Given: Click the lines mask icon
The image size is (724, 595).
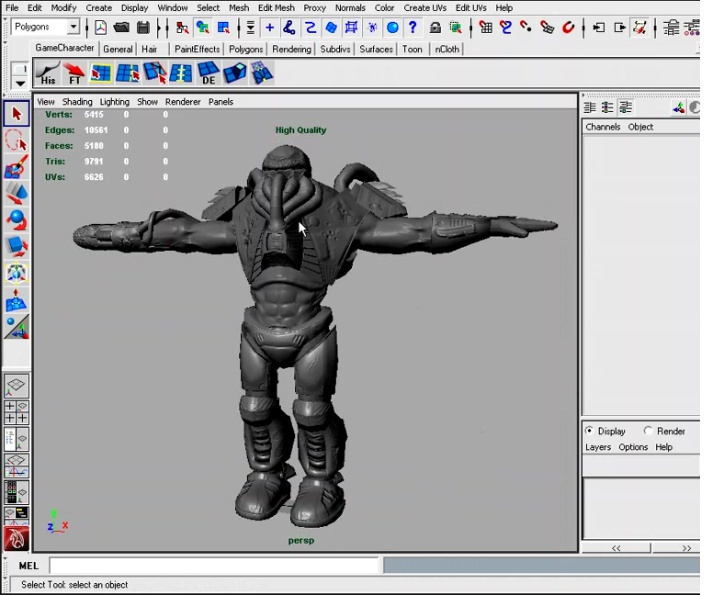Looking at the screenshot, I should 310,28.
